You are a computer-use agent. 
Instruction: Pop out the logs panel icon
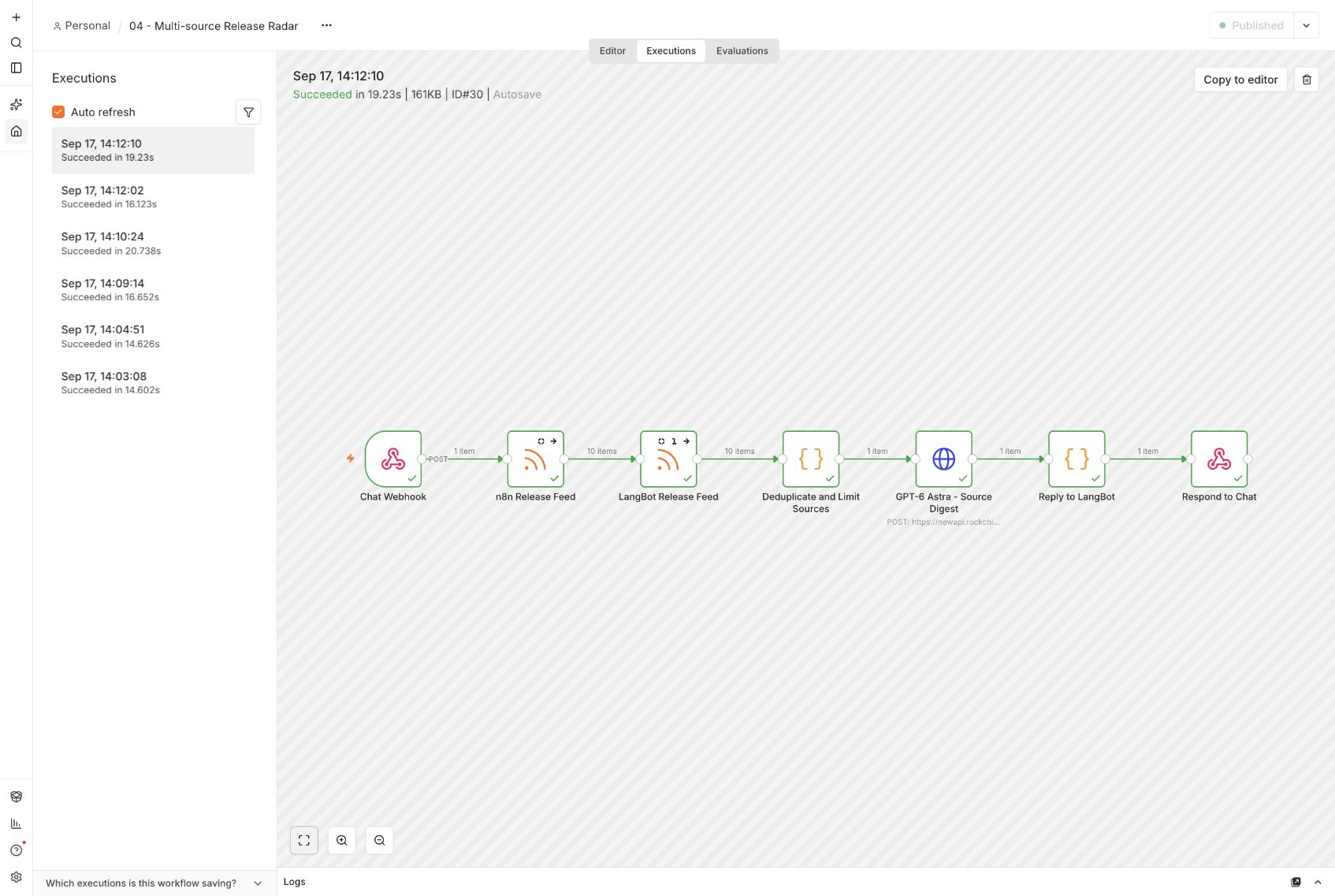point(1296,882)
